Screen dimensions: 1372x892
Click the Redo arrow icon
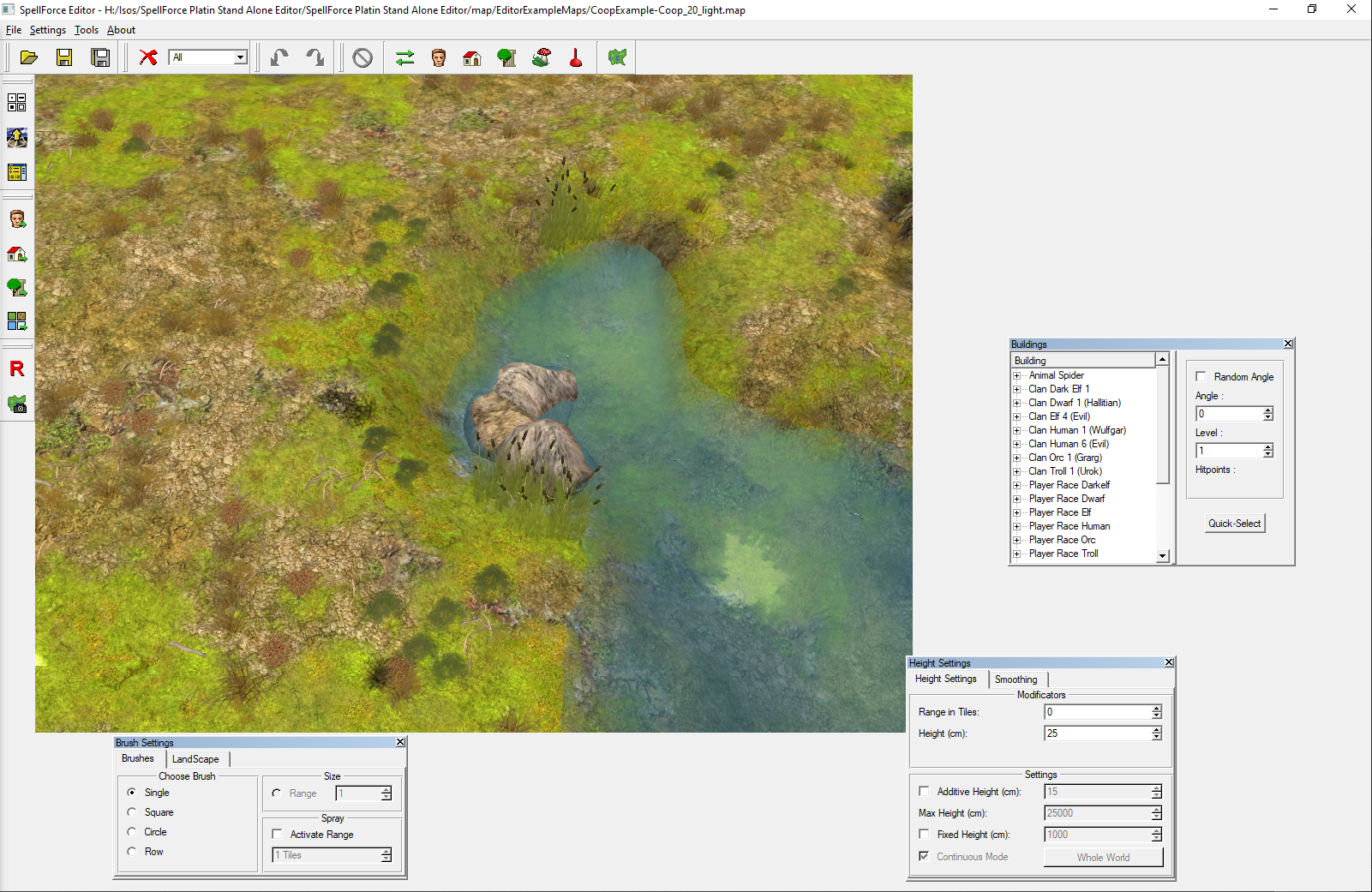point(315,57)
